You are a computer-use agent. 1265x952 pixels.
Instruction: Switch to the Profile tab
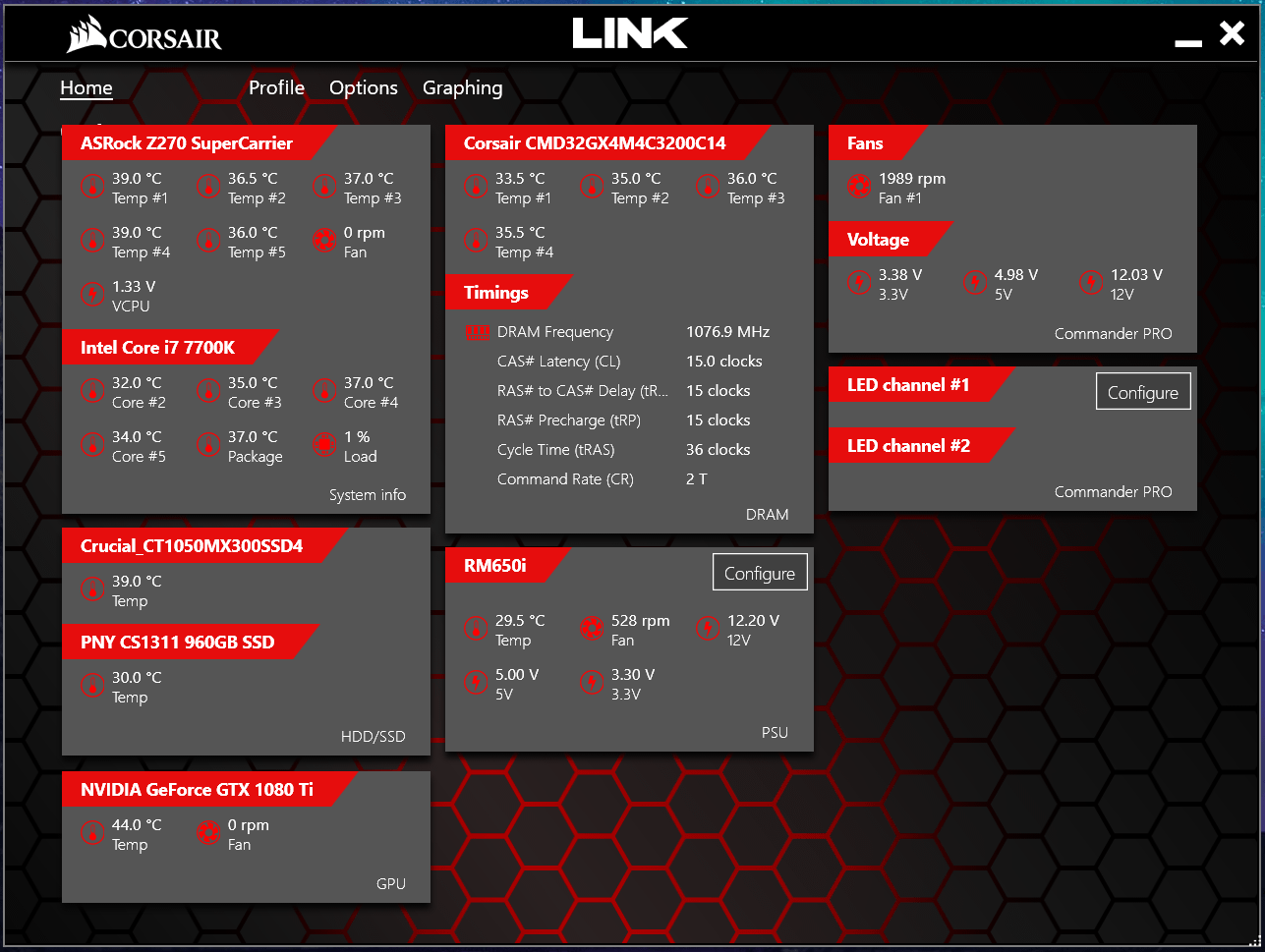[x=276, y=87]
